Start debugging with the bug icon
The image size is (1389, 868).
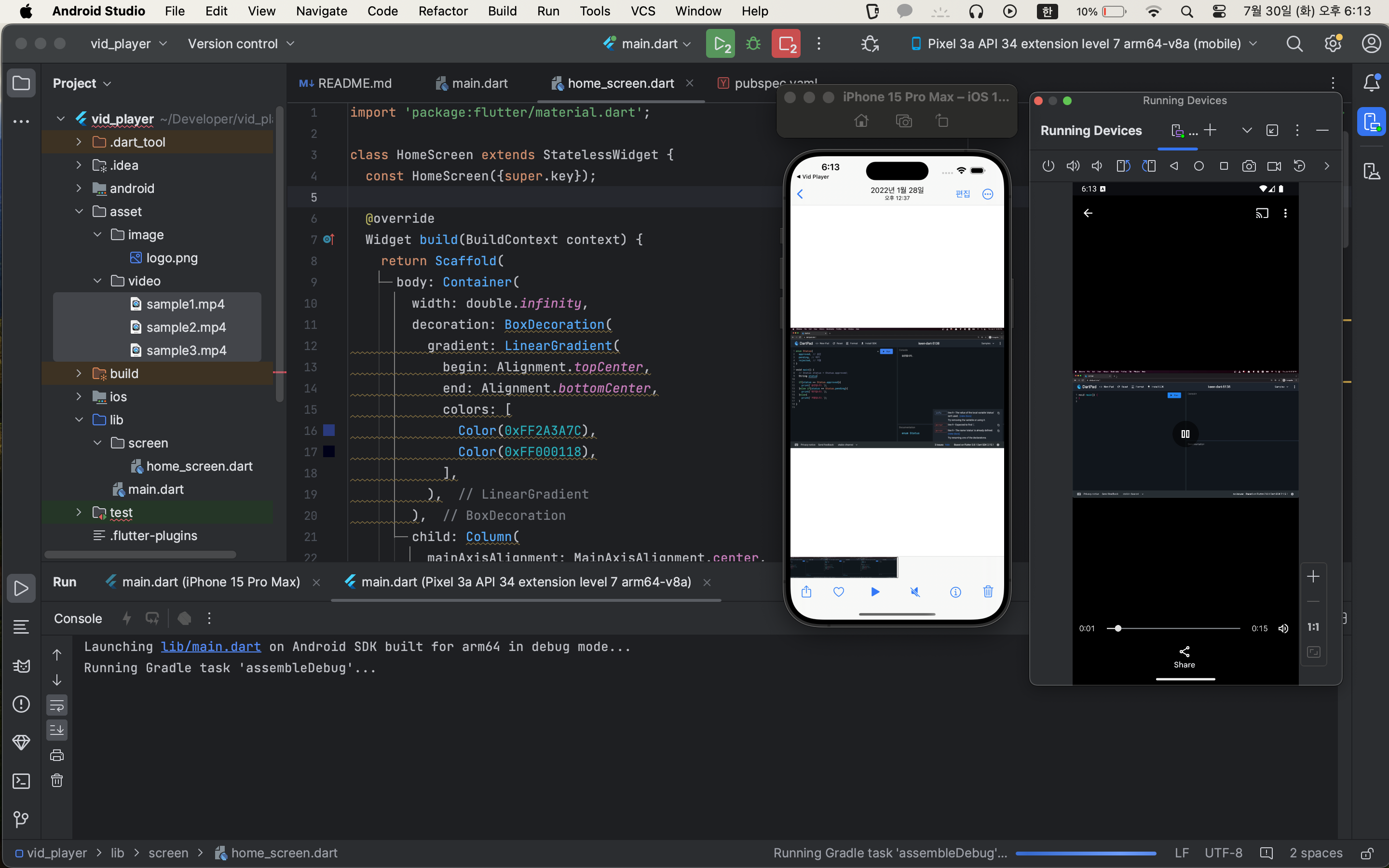(753, 43)
